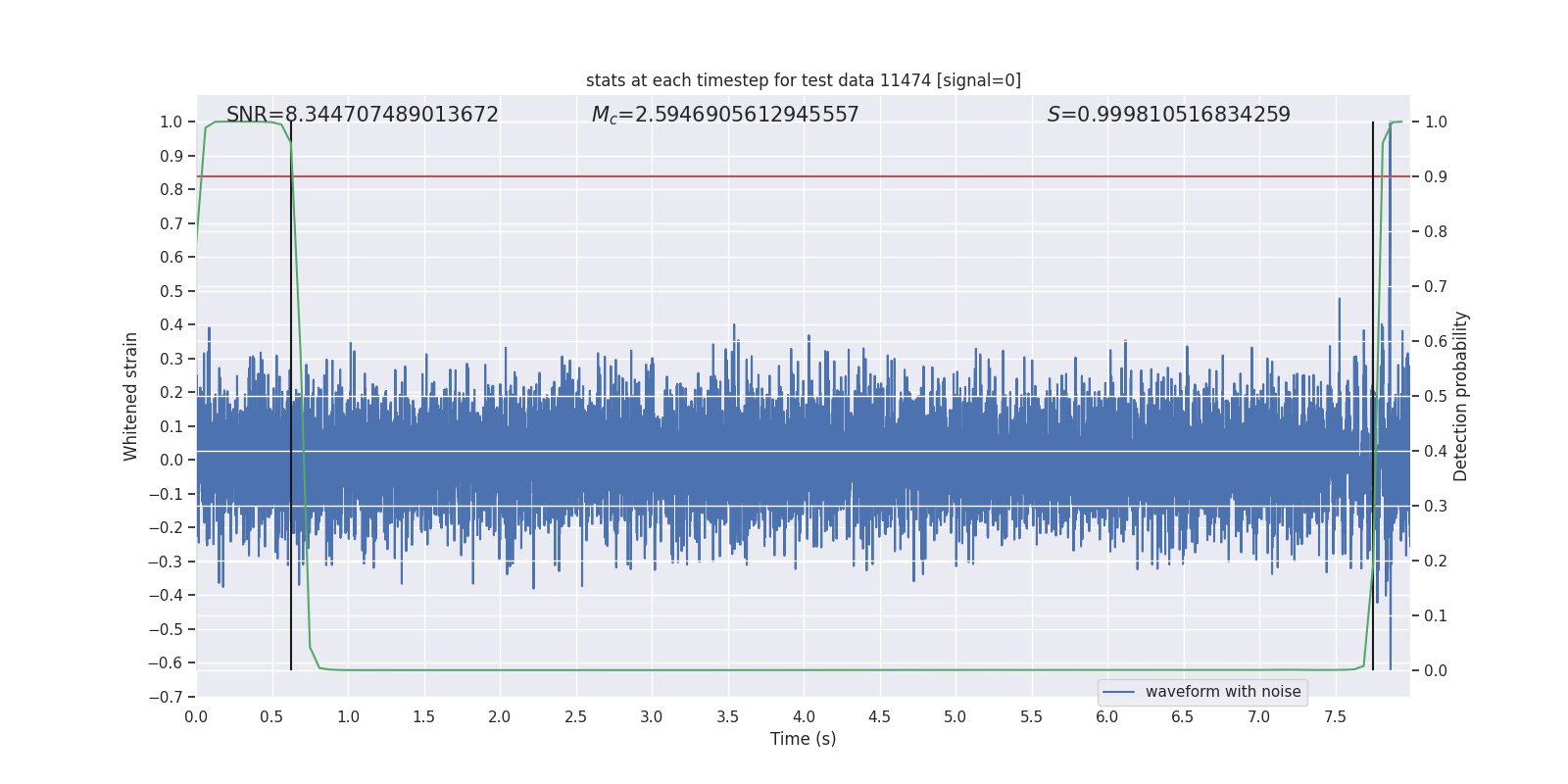This screenshot has width=1568, height=784.
Task: Click the 4.0 tick label on time axis
Action: [x=804, y=717]
